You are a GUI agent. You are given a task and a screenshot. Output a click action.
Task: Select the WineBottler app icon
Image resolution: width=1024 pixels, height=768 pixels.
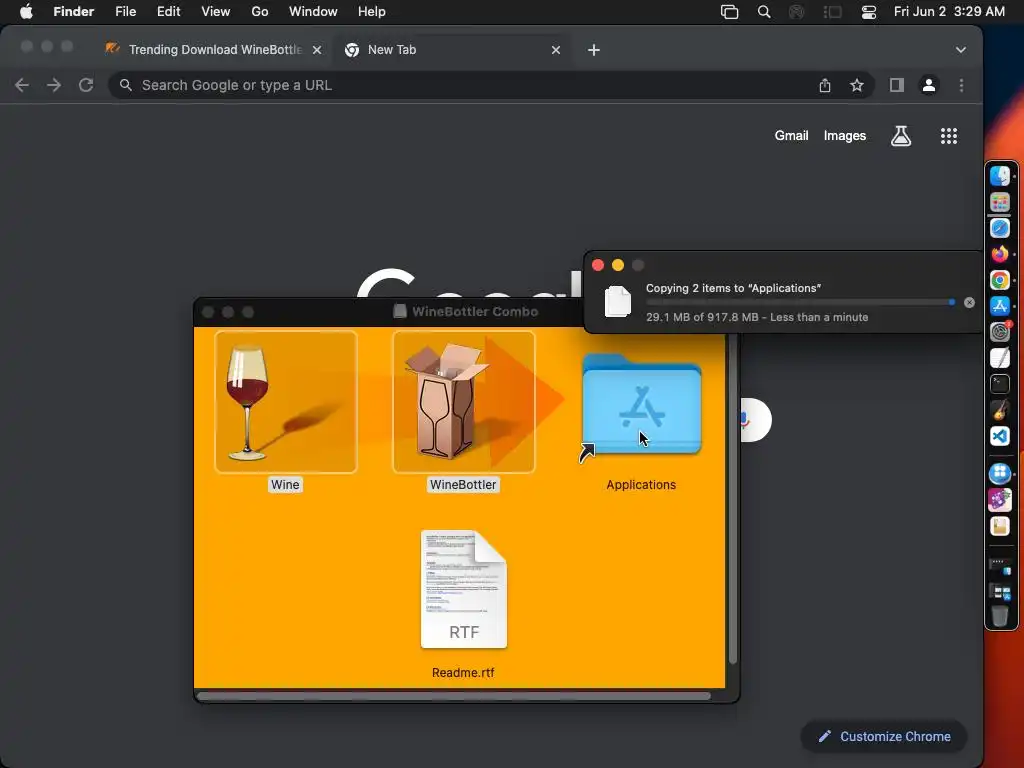coord(464,402)
